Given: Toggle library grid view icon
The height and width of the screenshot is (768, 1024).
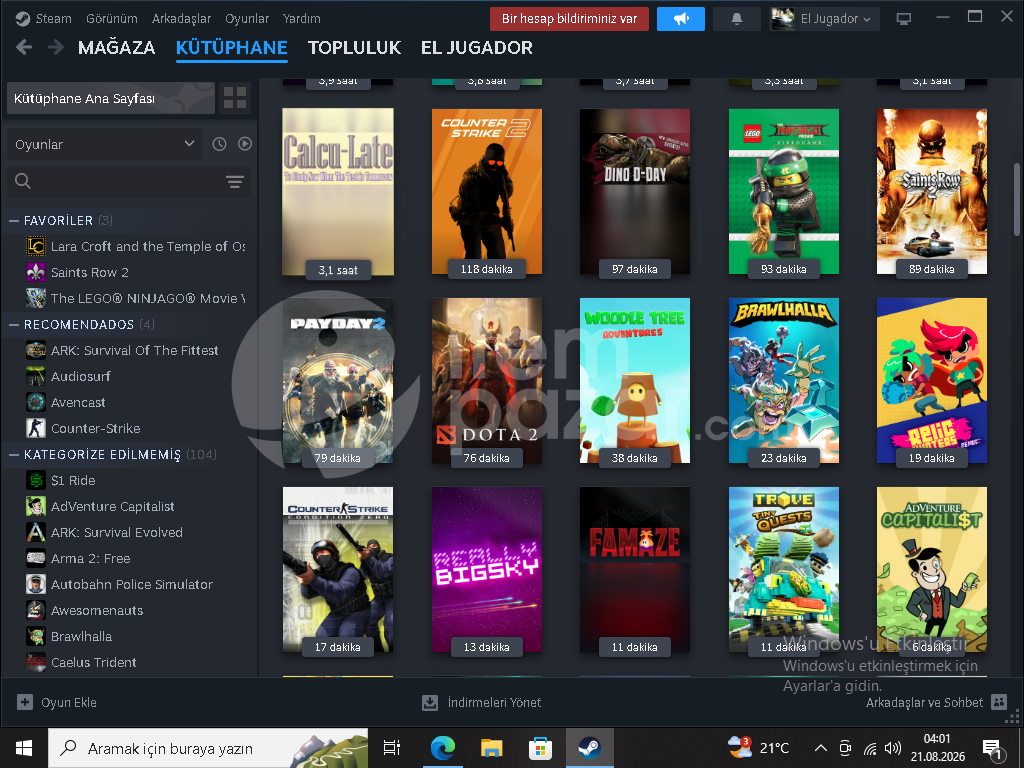Looking at the screenshot, I should (x=234, y=98).
